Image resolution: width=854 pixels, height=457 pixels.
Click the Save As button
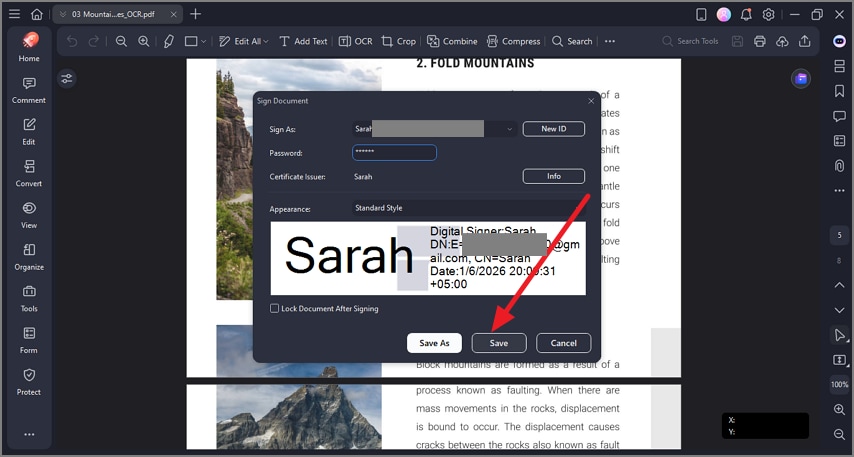pyautogui.click(x=434, y=343)
